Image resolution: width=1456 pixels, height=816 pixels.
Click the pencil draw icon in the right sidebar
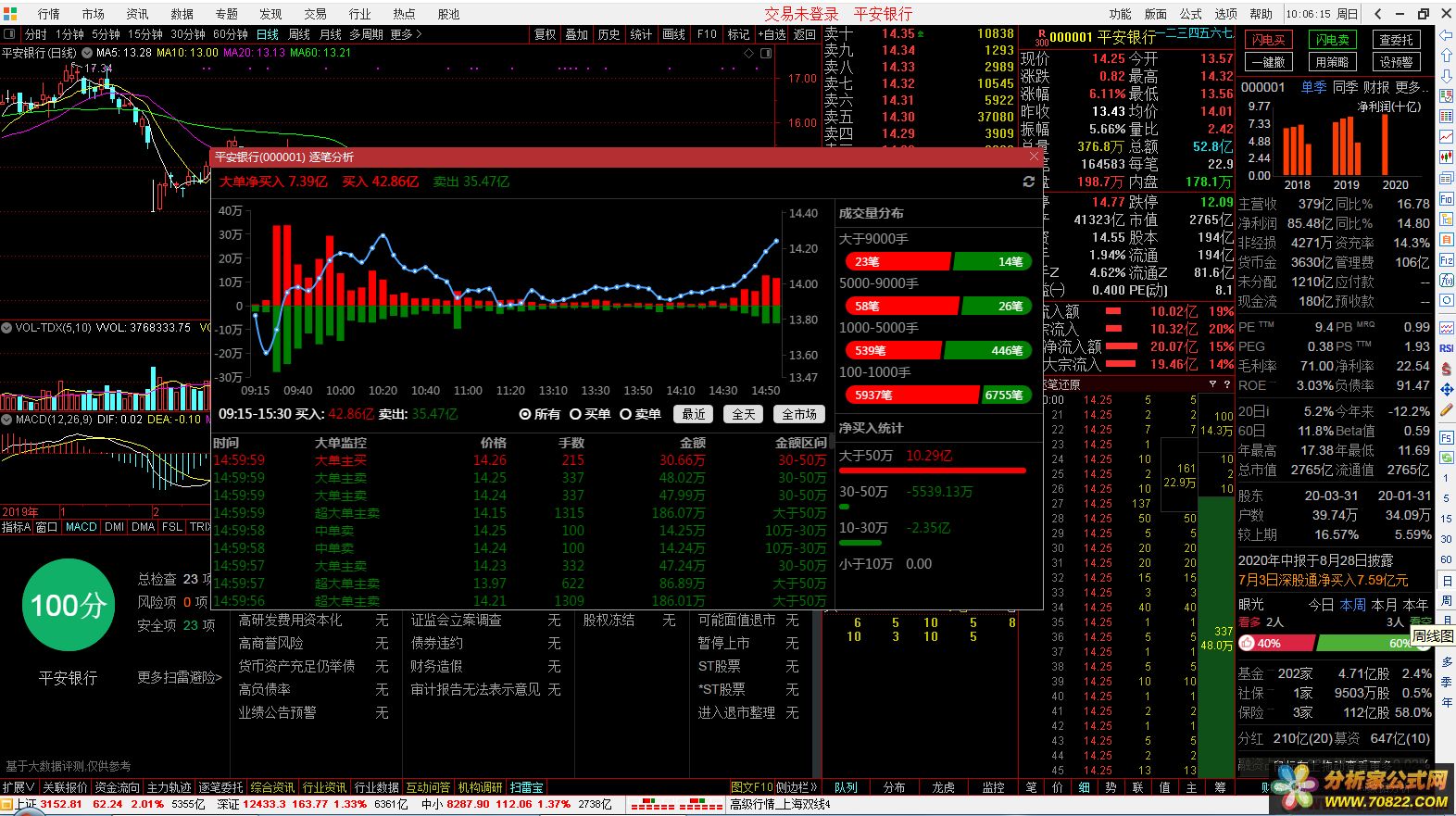(x=1446, y=409)
